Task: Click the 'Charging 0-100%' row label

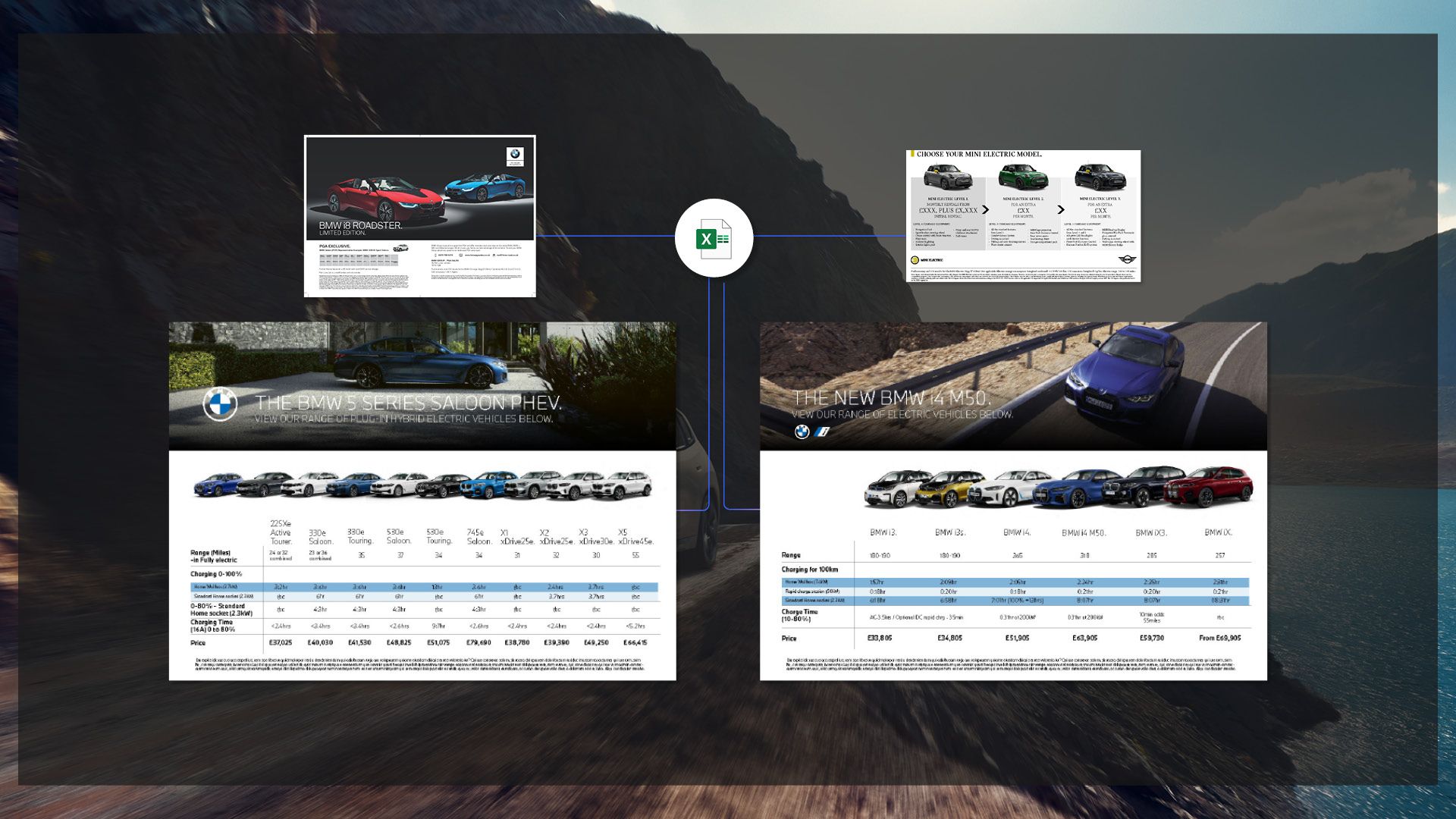Action: (x=216, y=574)
